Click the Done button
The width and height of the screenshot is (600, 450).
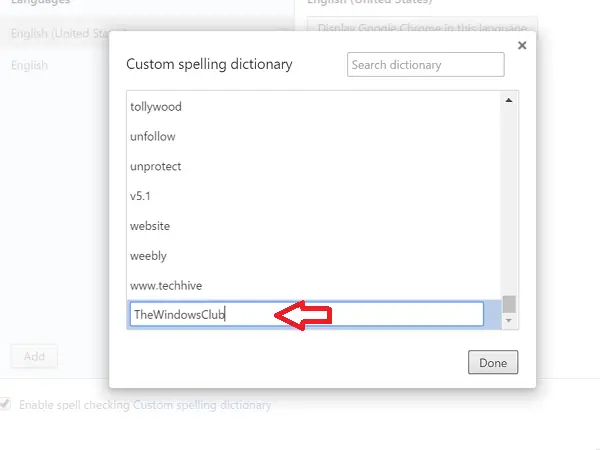493,362
